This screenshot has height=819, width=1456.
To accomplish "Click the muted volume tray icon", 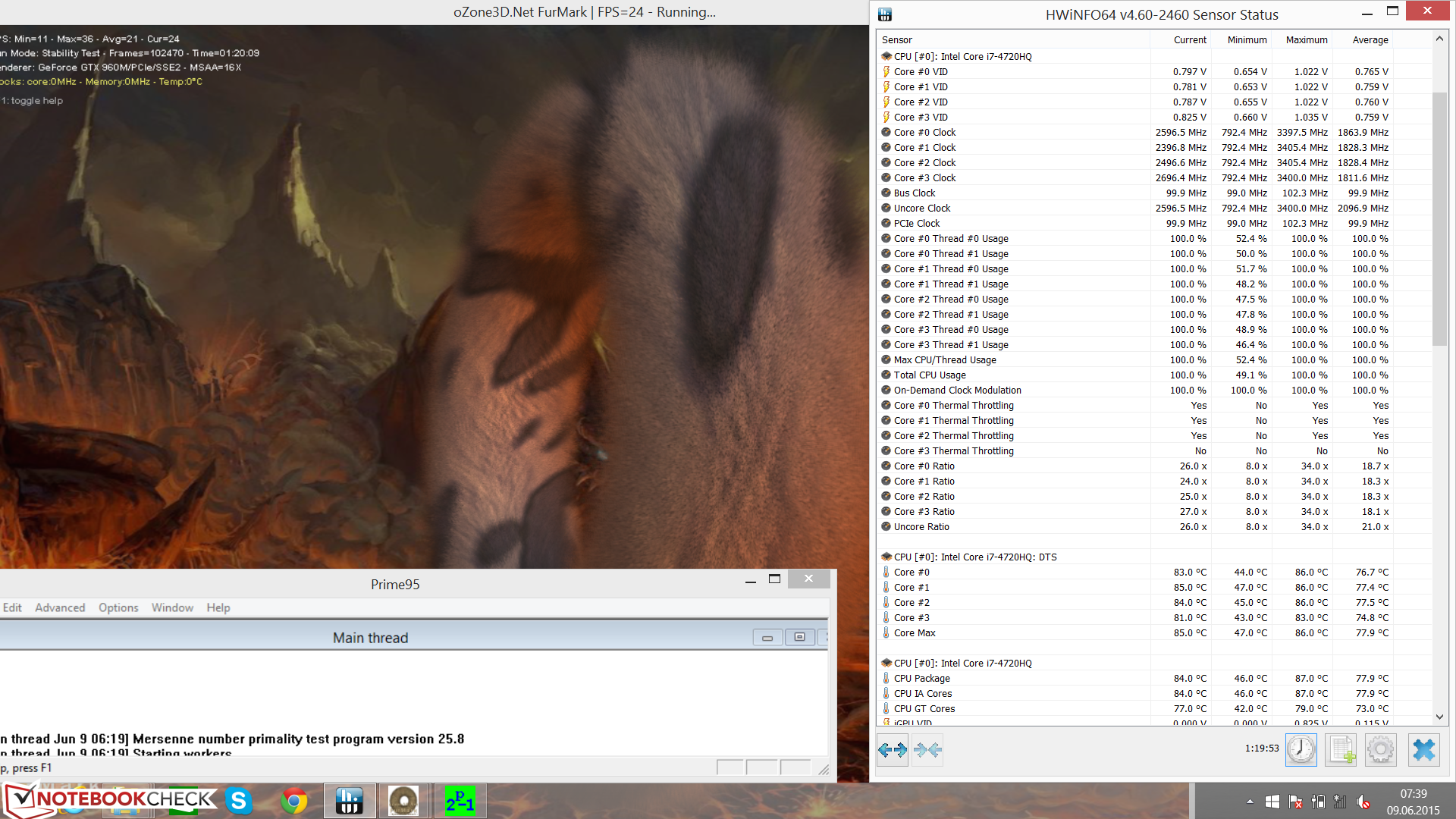I will point(1363,802).
